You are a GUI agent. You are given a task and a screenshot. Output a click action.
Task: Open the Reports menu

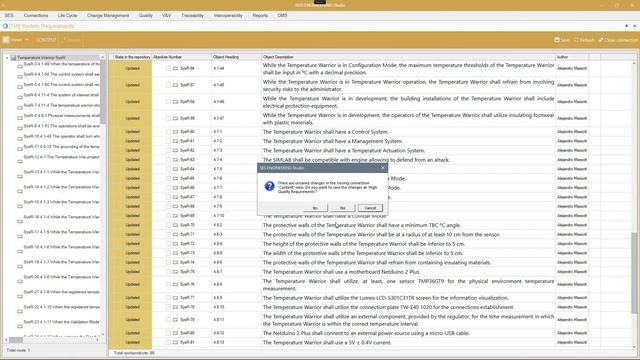point(260,16)
